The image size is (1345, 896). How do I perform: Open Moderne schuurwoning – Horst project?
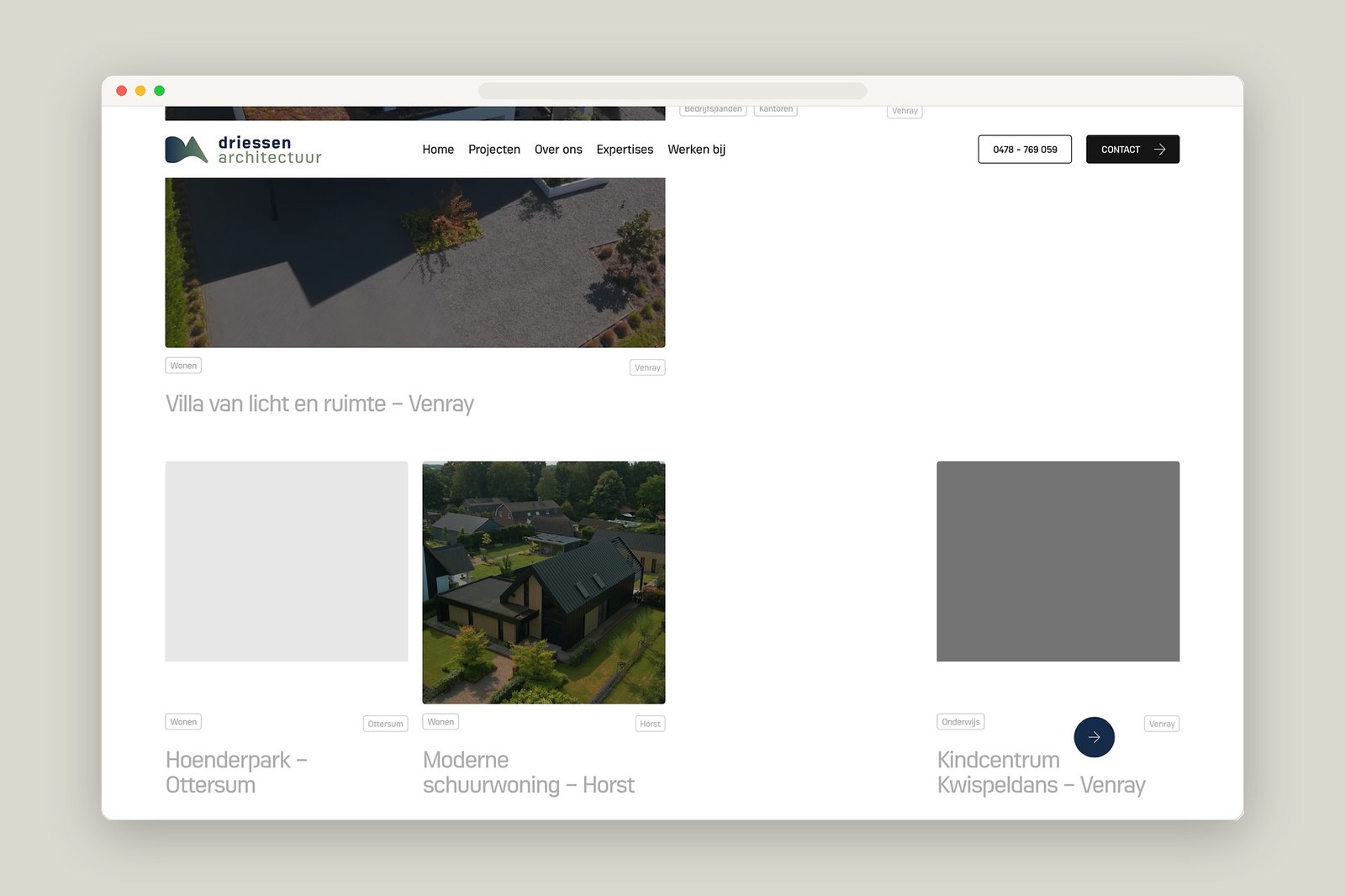point(529,772)
